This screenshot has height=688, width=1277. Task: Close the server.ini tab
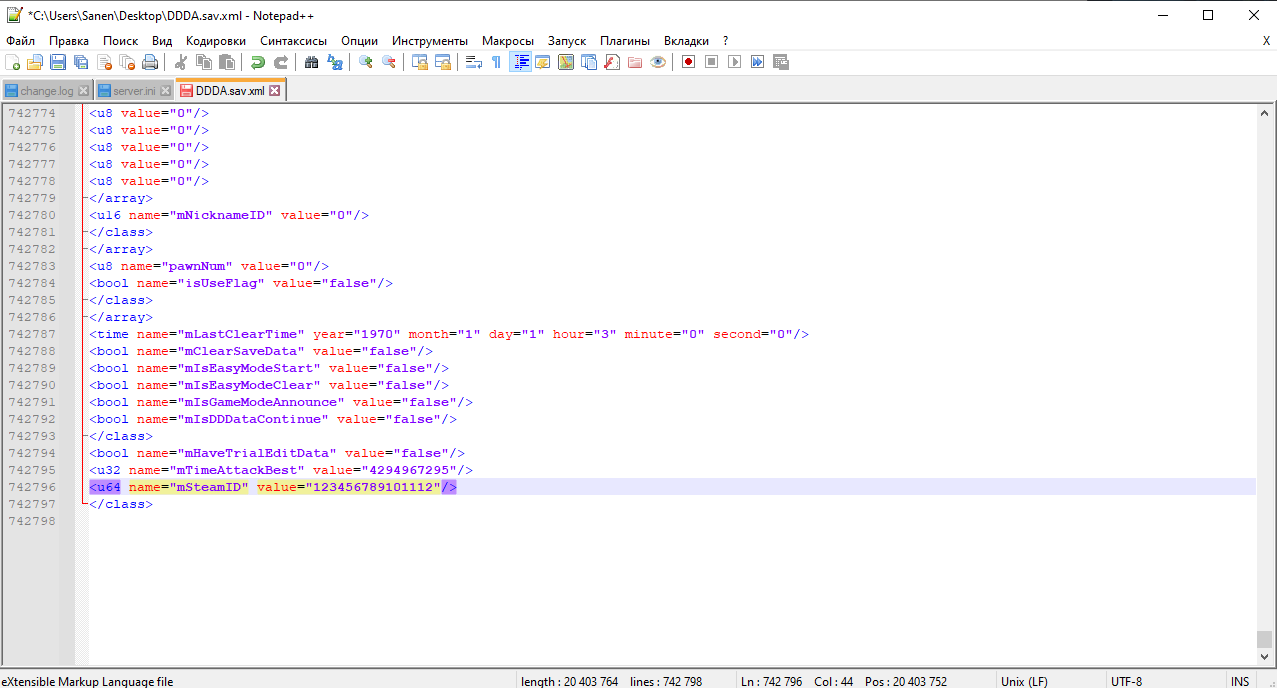[x=166, y=91]
